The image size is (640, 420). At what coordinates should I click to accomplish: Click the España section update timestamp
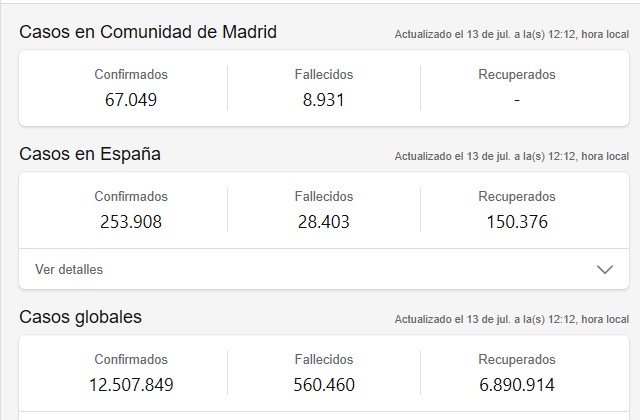(x=511, y=156)
